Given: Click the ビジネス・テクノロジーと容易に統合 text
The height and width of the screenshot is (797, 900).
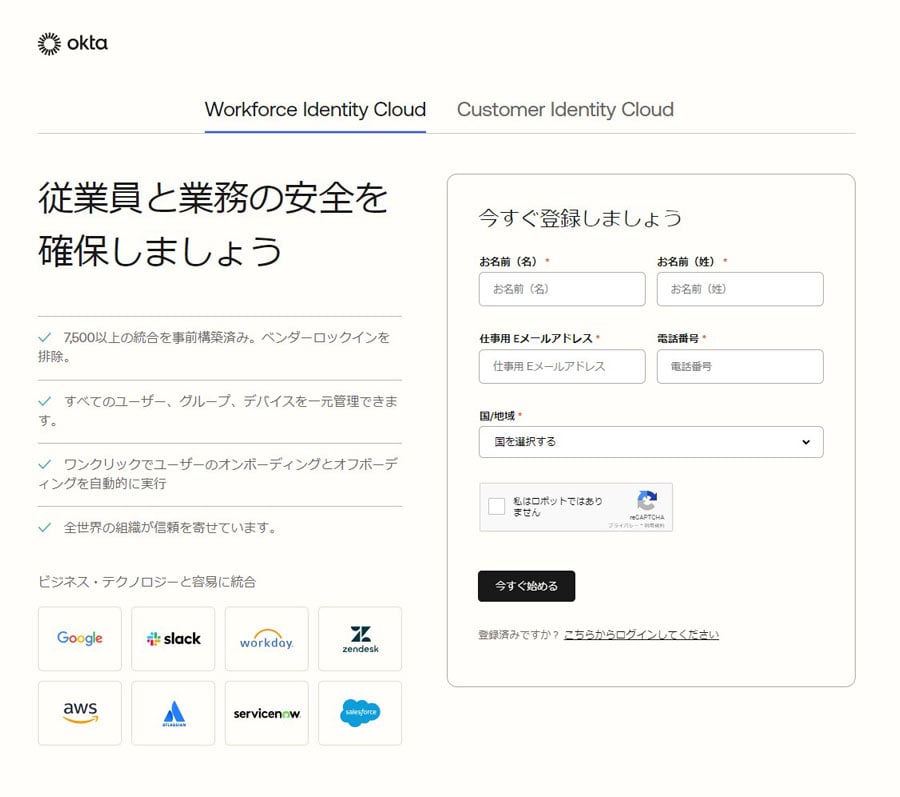Looking at the screenshot, I should 147,582.
